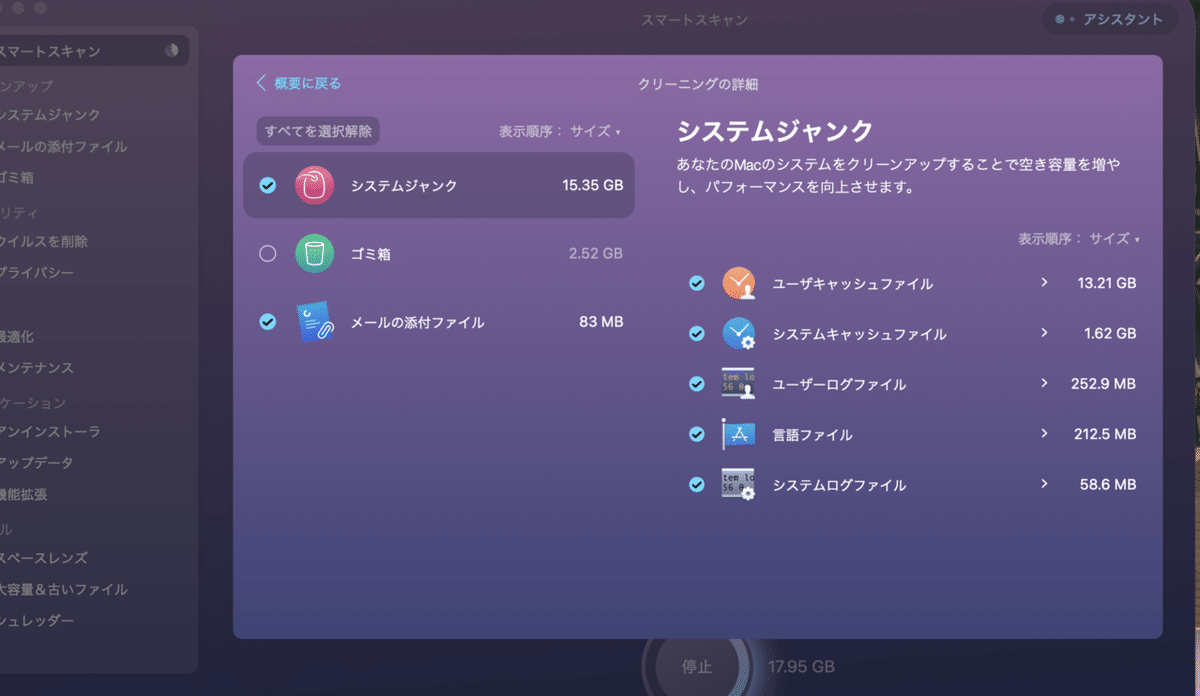
Task: Open 最適化 in the sidebar
Action: click(17, 337)
